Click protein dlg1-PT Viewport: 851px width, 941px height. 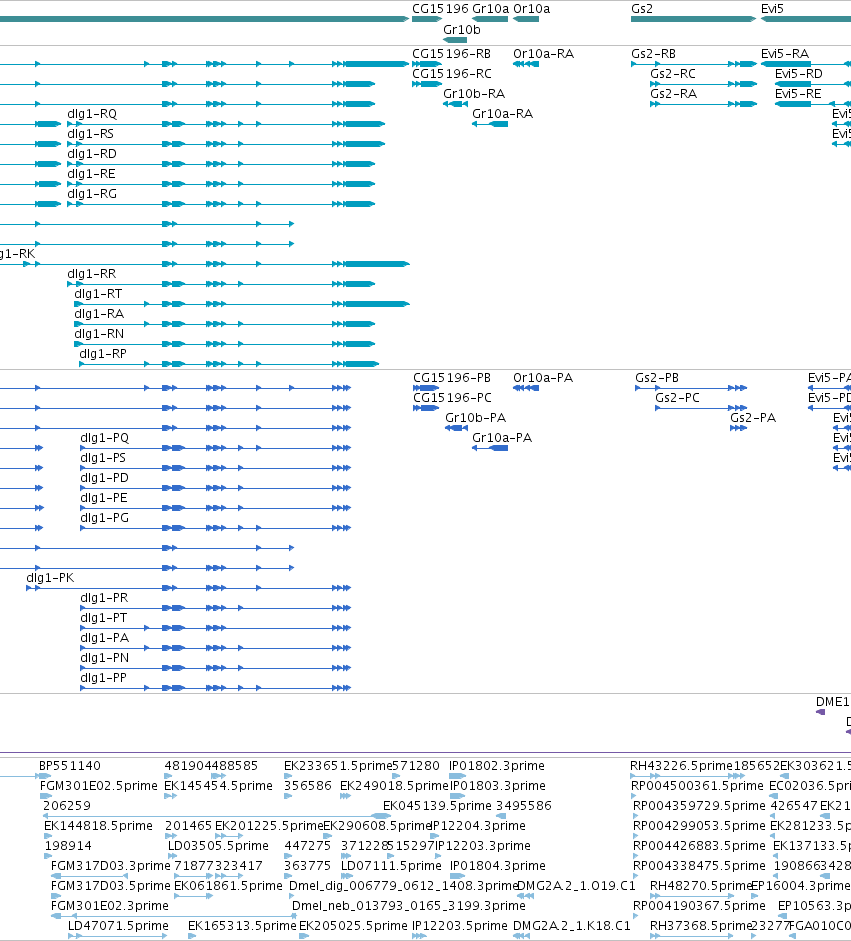pos(103,618)
